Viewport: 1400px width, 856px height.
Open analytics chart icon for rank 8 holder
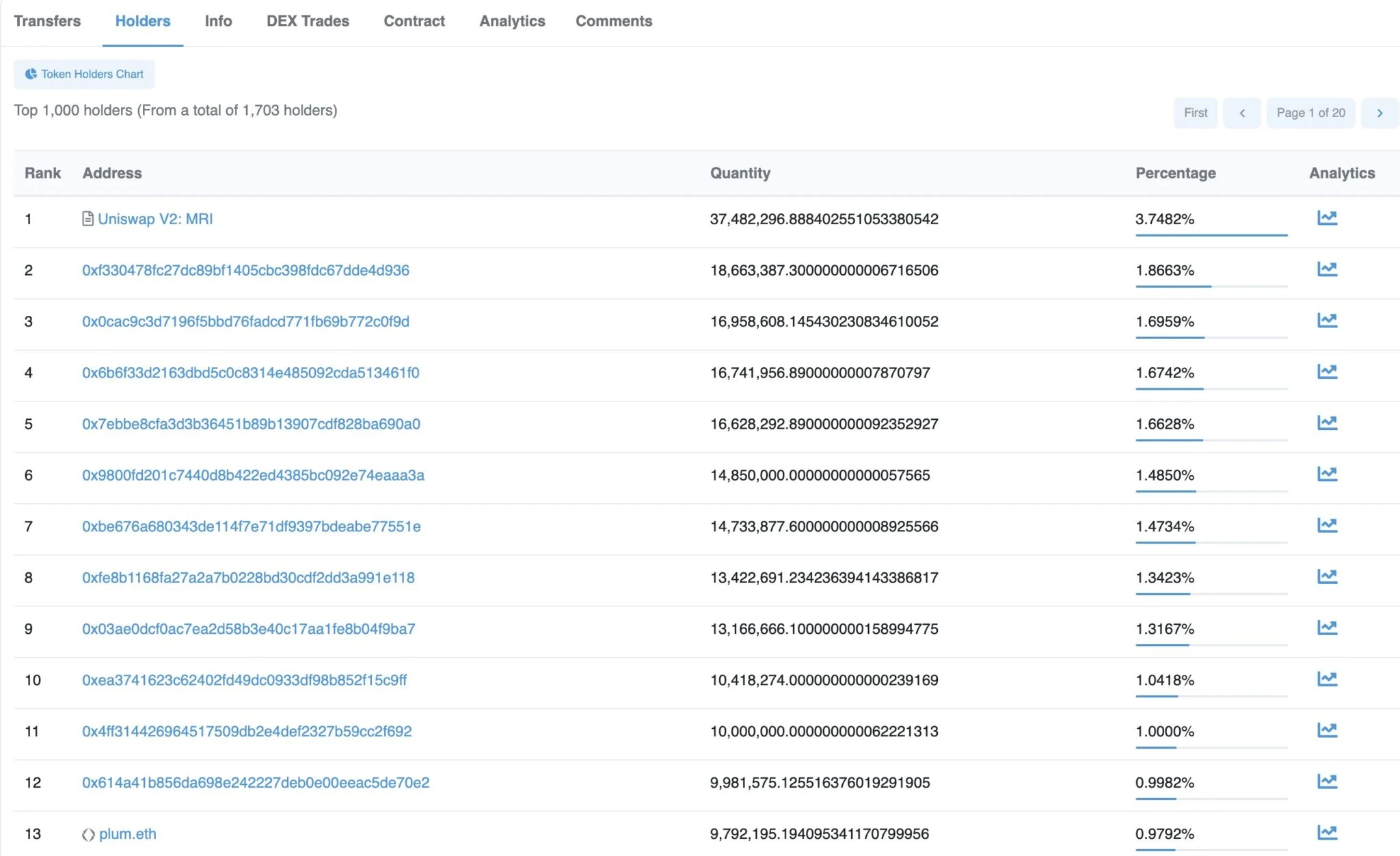tap(1327, 577)
